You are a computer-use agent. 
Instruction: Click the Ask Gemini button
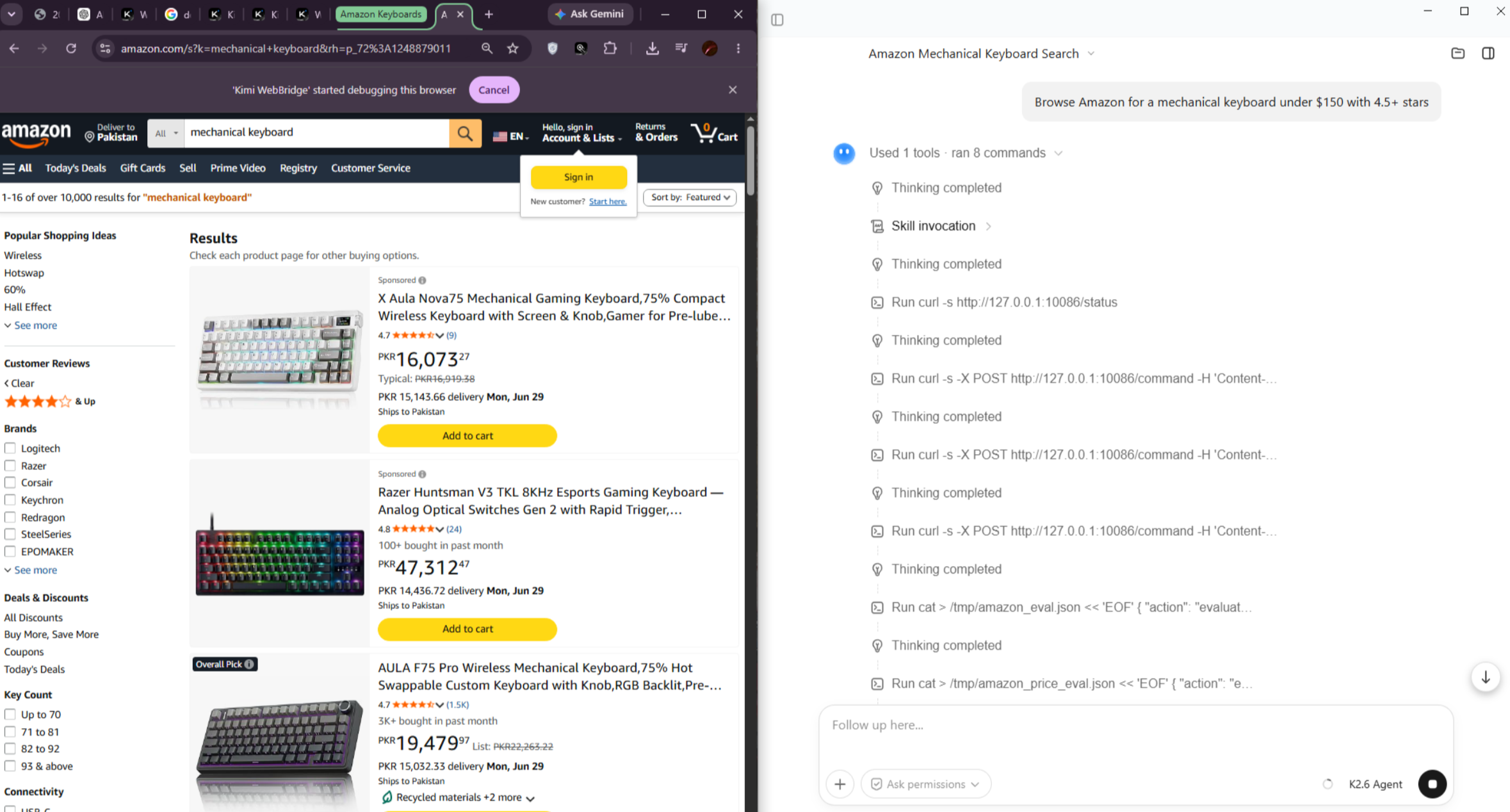coord(590,14)
